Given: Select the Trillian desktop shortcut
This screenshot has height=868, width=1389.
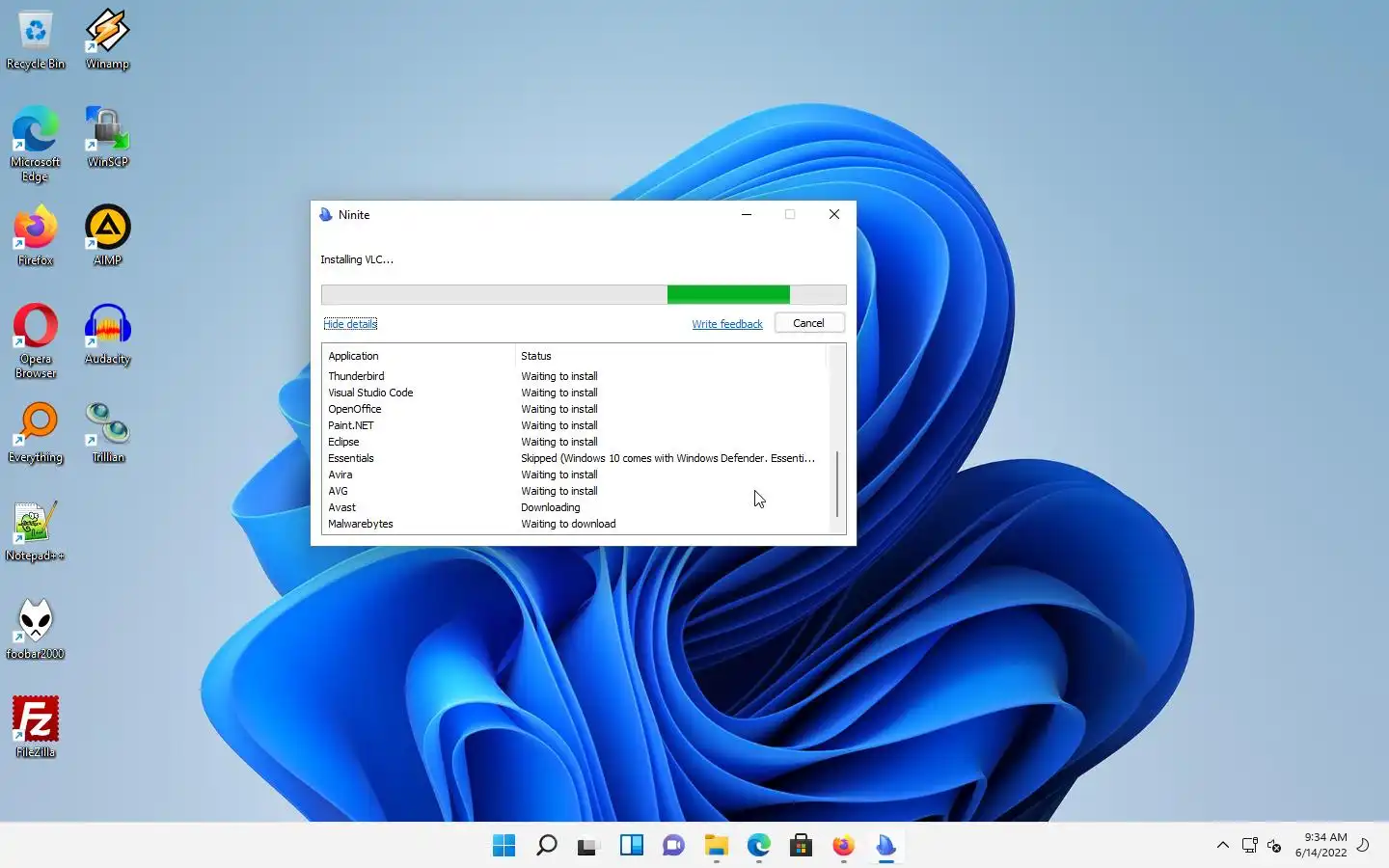Looking at the screenshot, I should pyautogui.click(x=107, y=433).
